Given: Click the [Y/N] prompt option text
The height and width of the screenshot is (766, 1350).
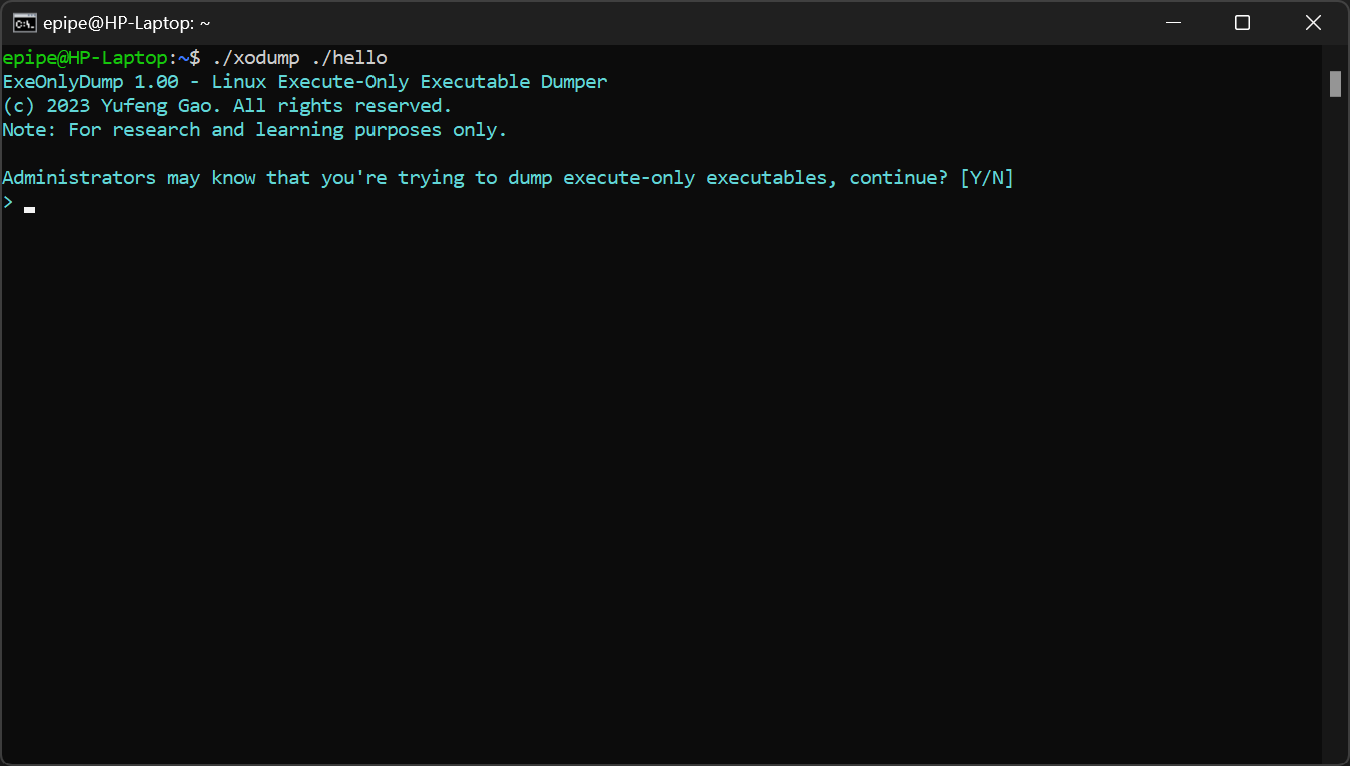Looking at the screenshot, I should [986, 178].
